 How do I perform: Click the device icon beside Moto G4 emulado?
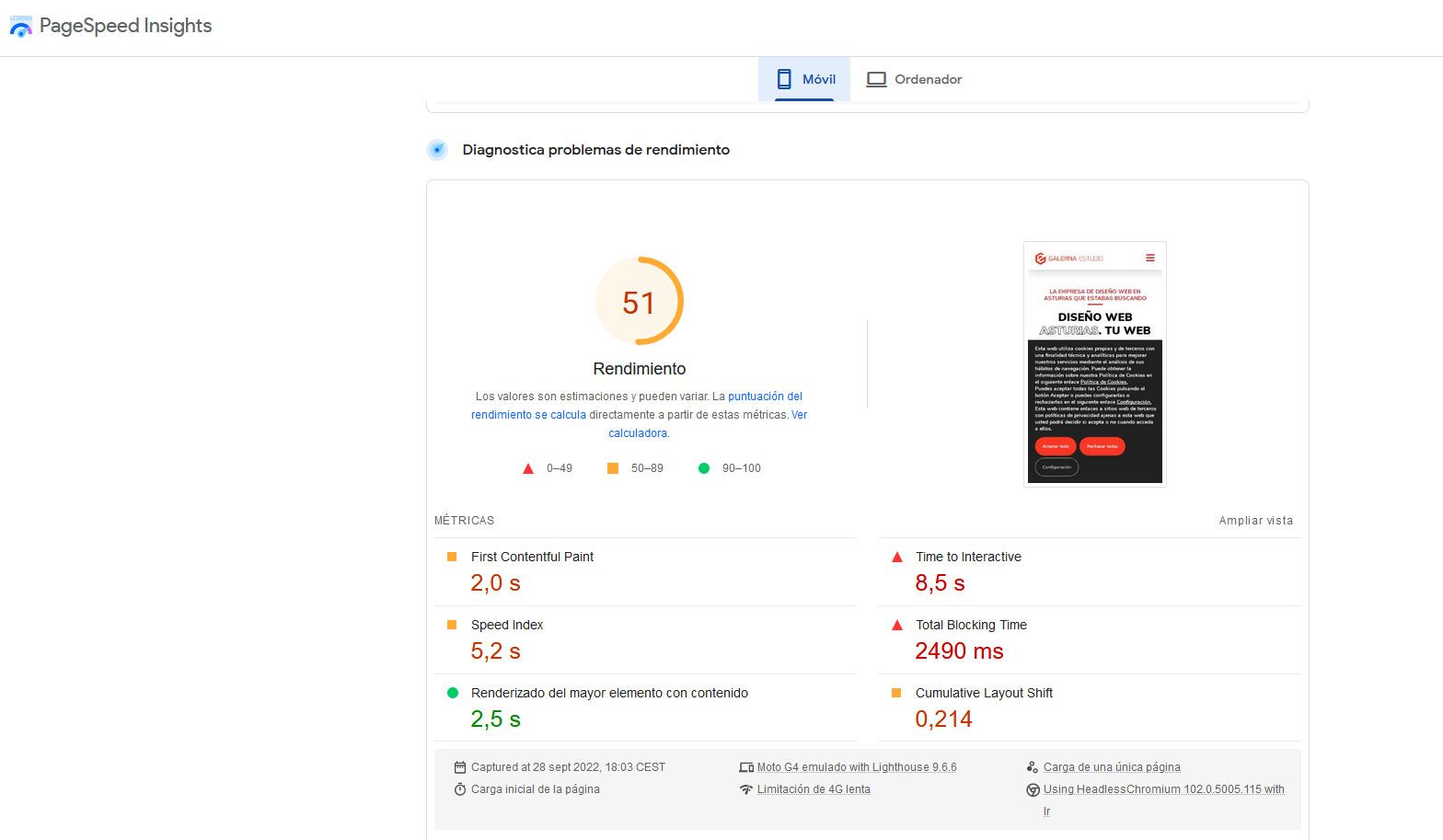click(746, 767)
